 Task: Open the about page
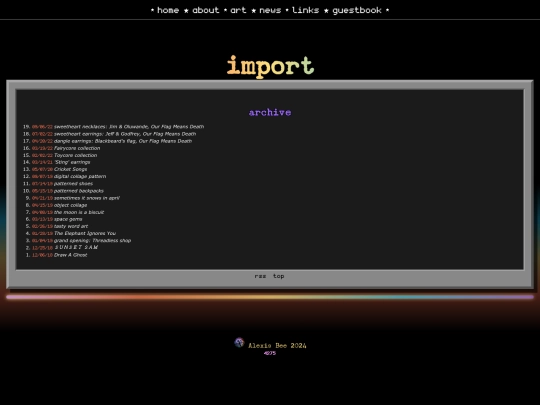(206, 10)
